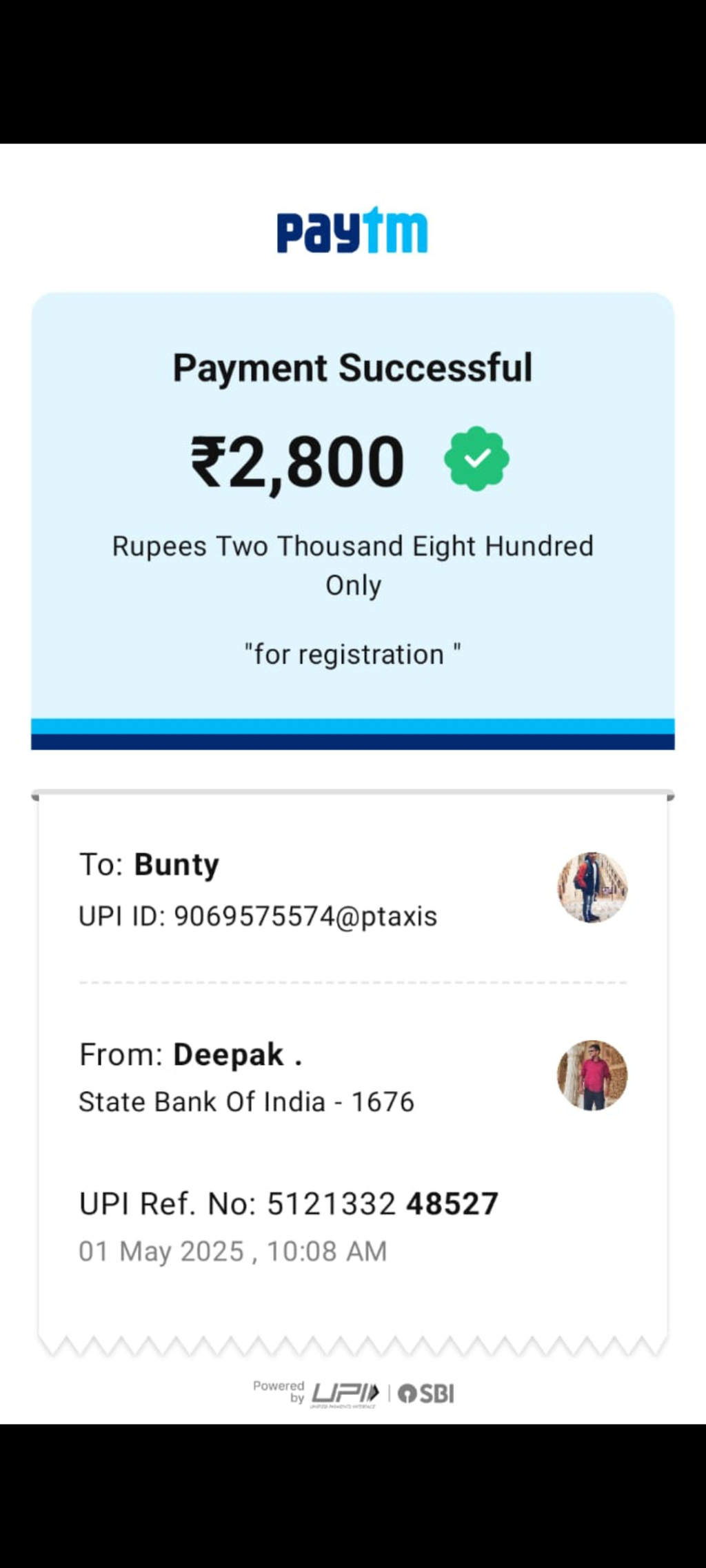Viewport: 706px width, 1568px height.
Task: Click the dashed divider between To and From
Action: coord(352,982)
